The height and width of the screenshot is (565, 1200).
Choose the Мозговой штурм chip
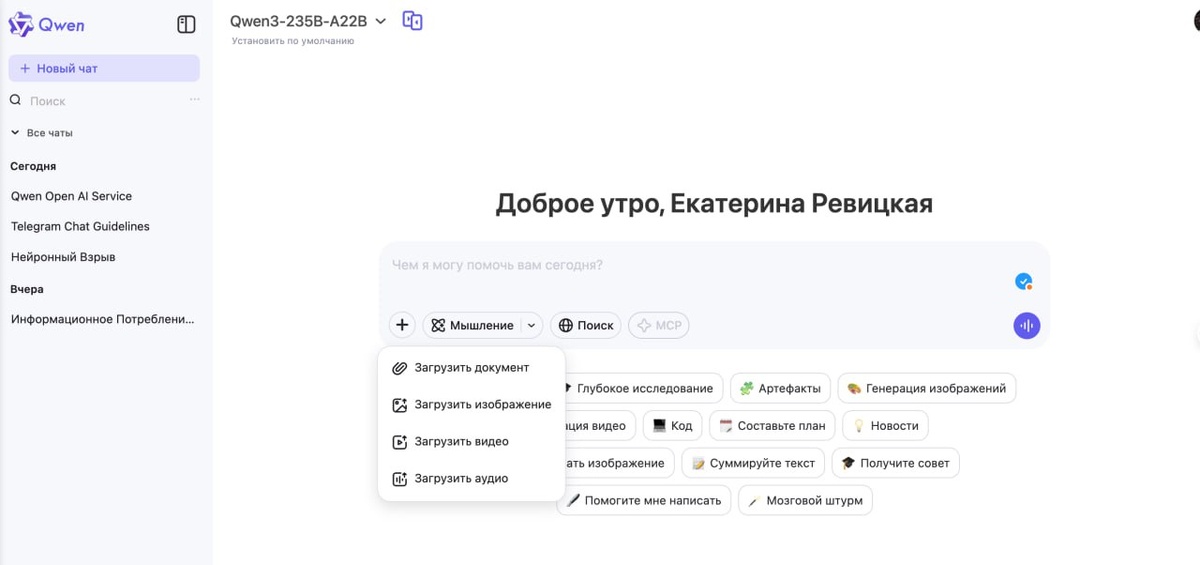pyautogui.click(x=805, y=500)
